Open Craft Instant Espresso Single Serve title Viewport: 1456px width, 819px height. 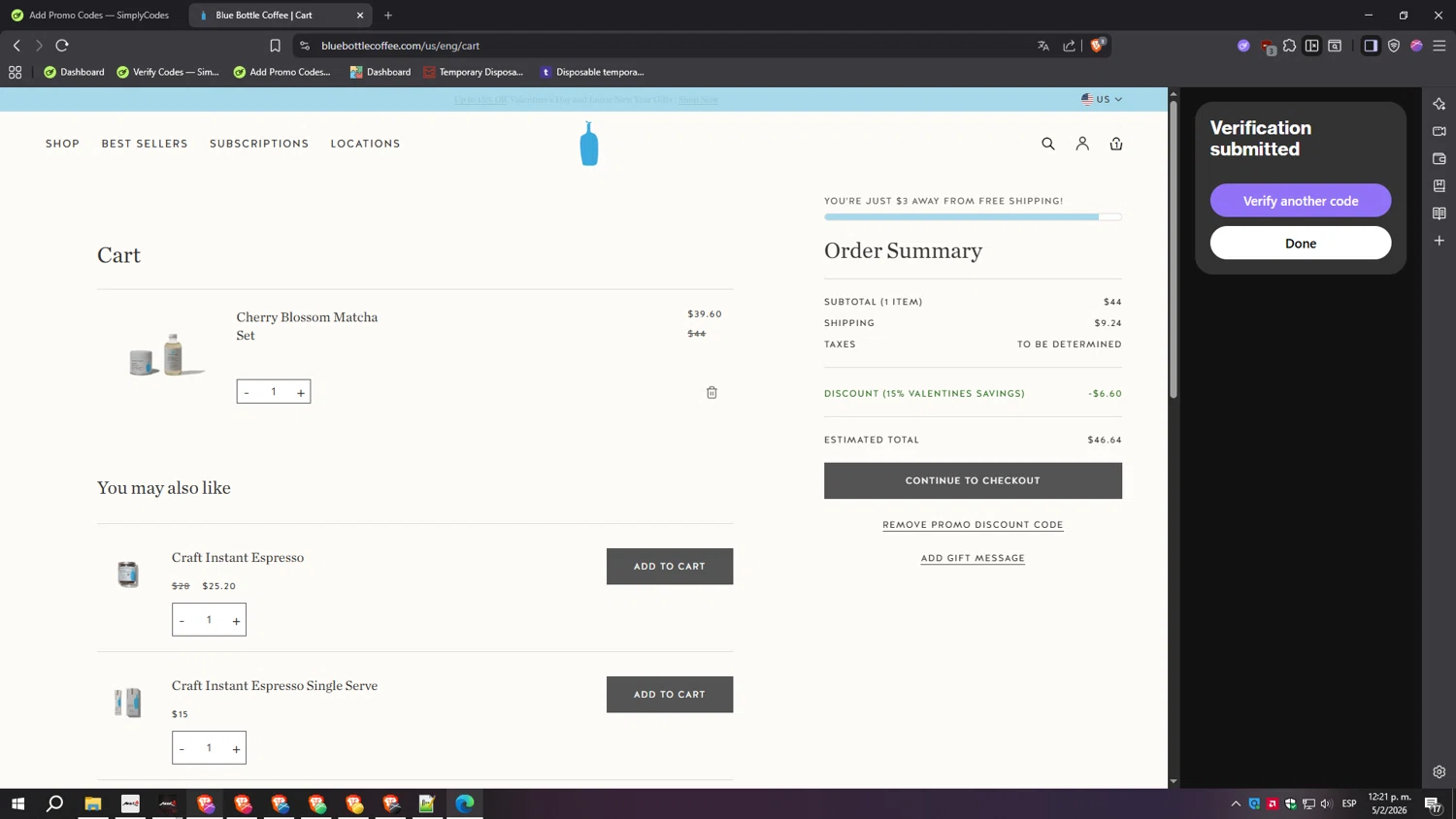(x=275, y=685)
